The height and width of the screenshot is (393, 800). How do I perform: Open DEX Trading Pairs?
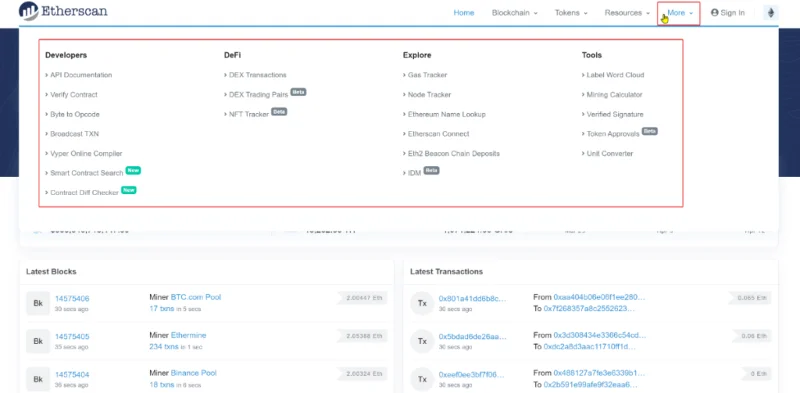click(x=259, y=94)
